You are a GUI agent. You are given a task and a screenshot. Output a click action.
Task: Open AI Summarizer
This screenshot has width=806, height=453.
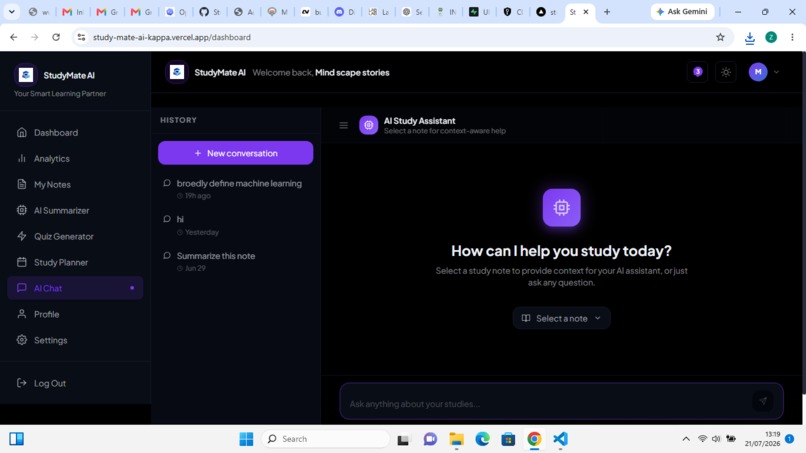75,210
